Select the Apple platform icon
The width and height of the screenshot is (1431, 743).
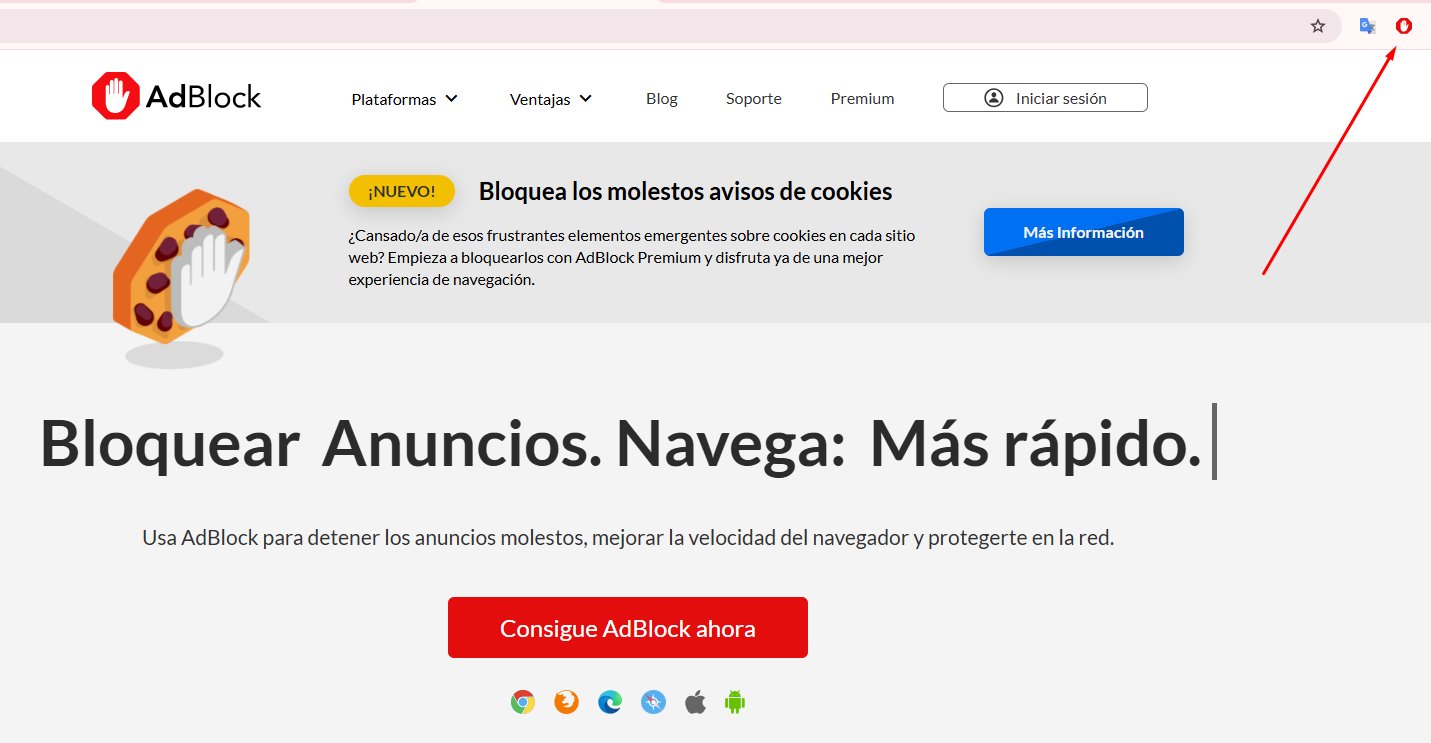click(x=695, y=701)
